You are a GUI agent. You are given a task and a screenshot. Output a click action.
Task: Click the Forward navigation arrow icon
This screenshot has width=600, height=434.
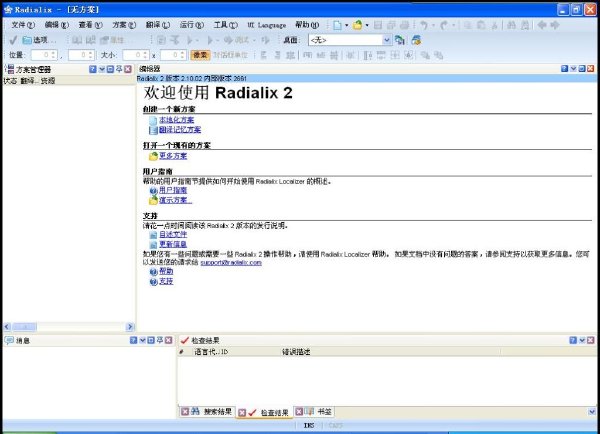pyautogui.click(x=554, y=25)
